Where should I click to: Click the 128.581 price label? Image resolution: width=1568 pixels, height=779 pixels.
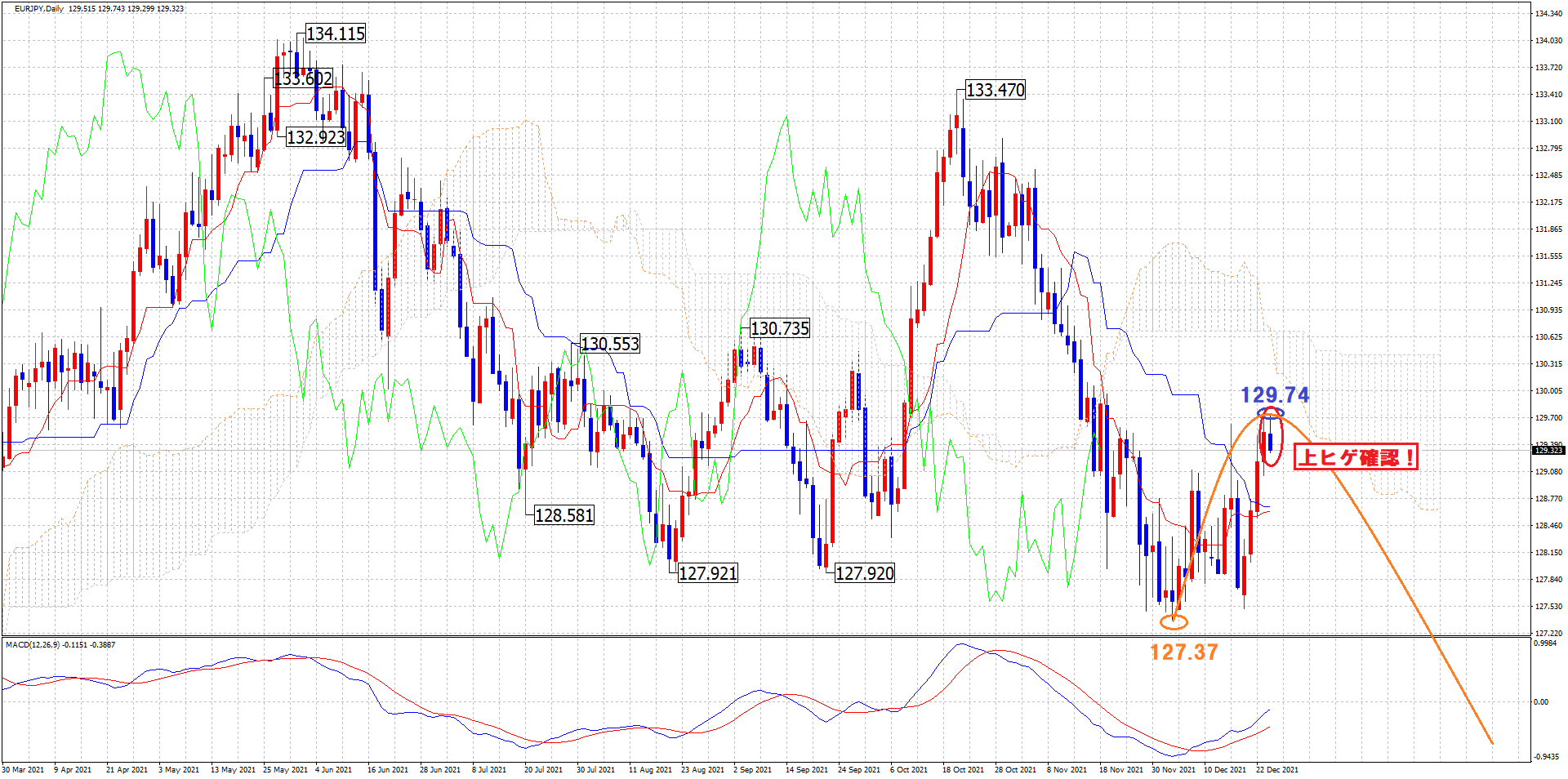tap(563, 515)
